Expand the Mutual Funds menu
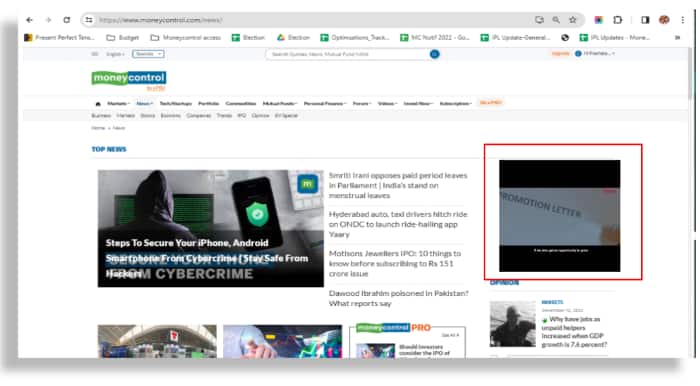 pos(280,104)
